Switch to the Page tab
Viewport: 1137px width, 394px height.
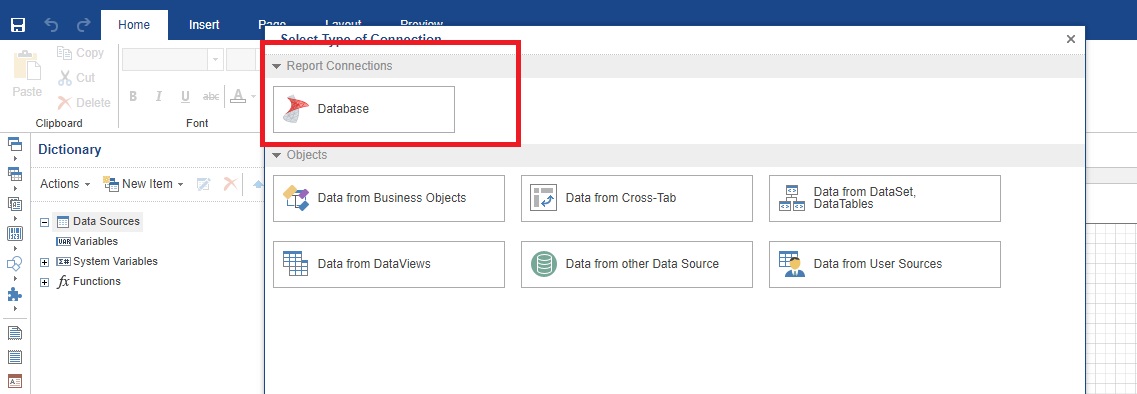pos(272,24)
